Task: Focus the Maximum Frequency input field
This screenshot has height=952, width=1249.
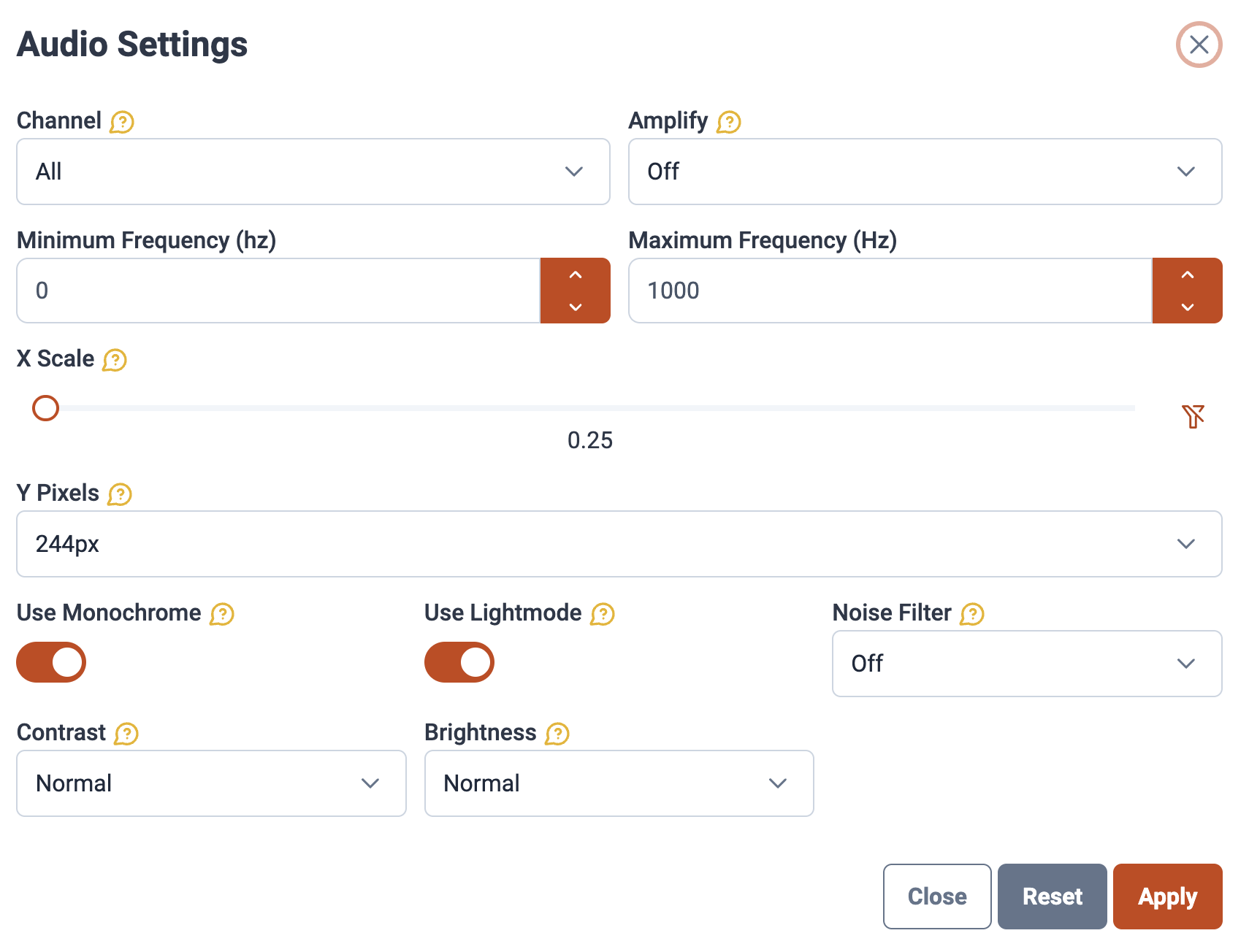Action: [x=890, y=291]
